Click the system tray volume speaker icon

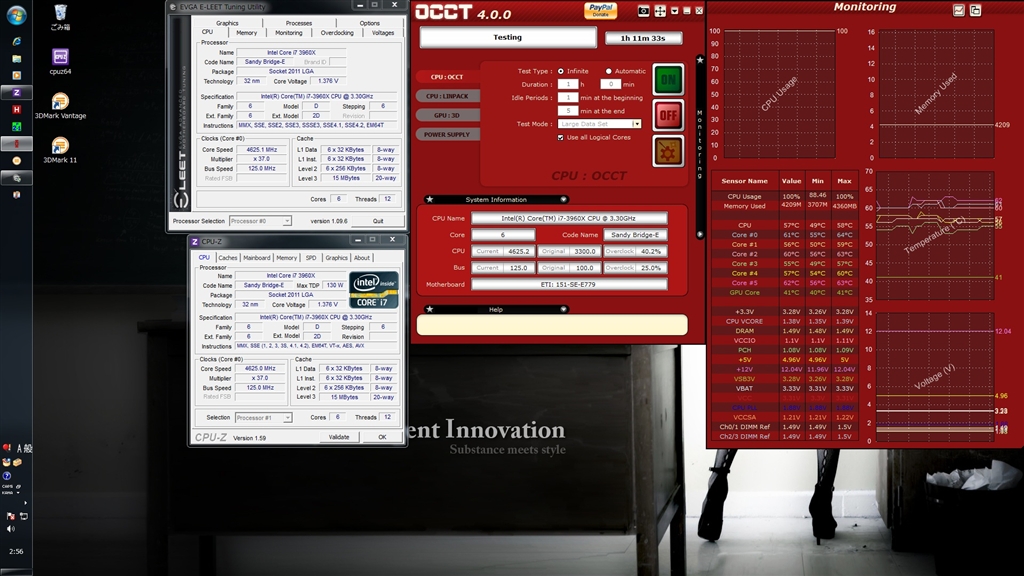(10, 529)
